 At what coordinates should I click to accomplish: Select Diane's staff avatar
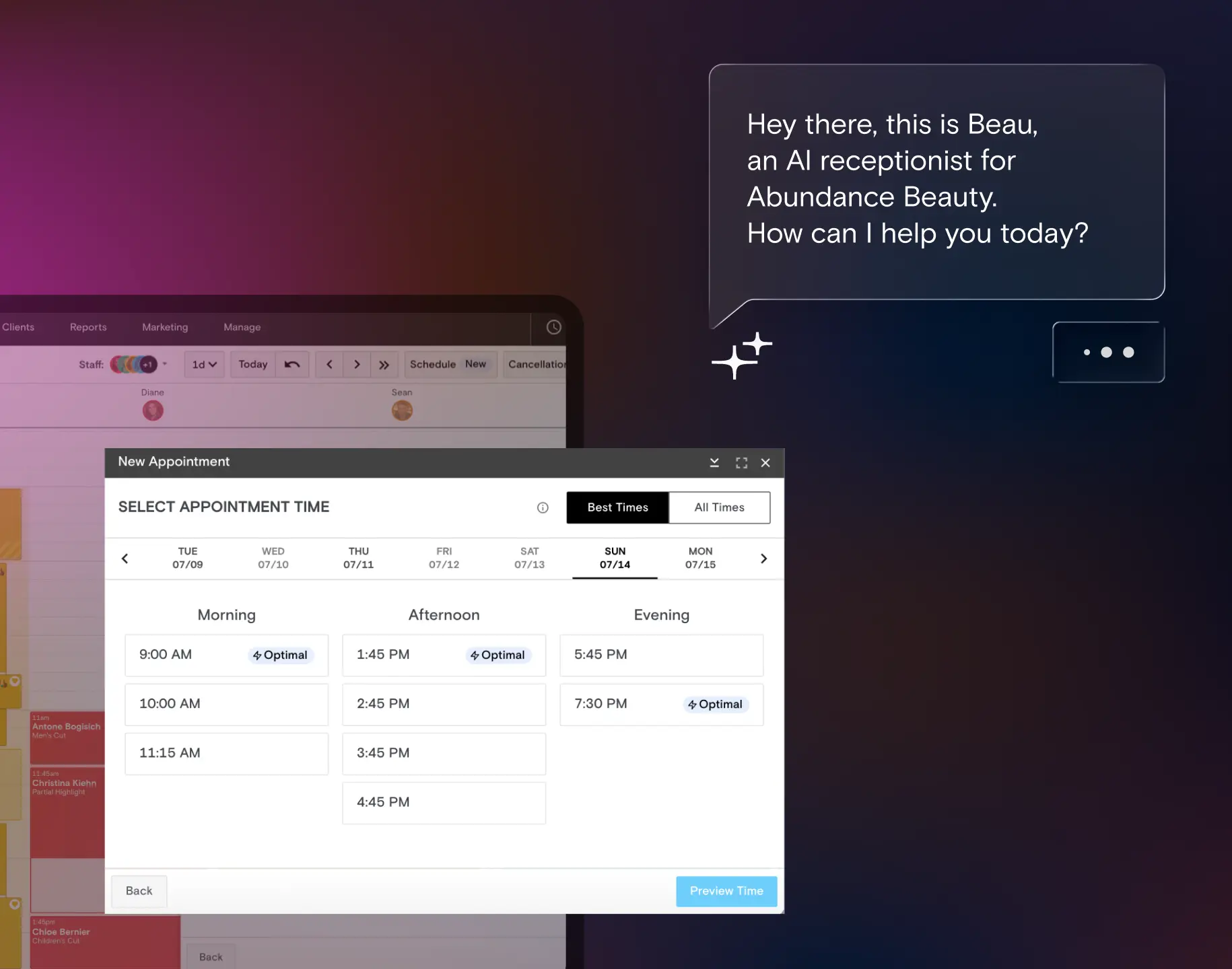[153, 410]
